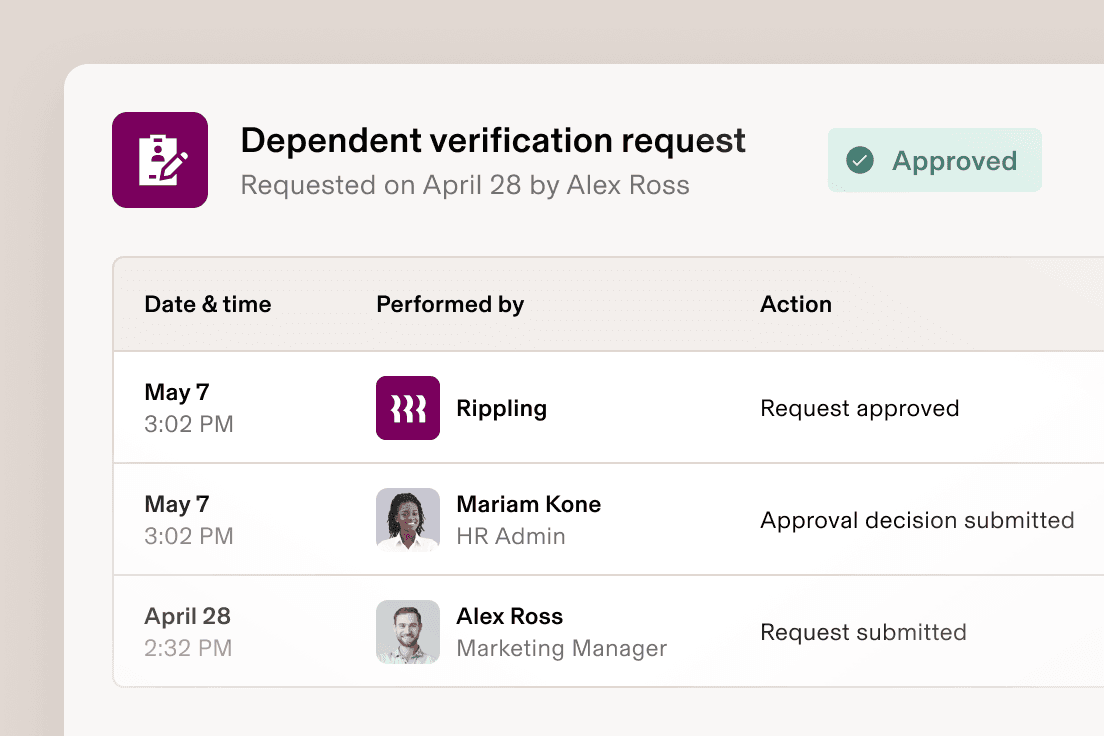Open Mariam Kone's profile photo
The height and width of the screenshot is (736, 1104).
point(408,520)
